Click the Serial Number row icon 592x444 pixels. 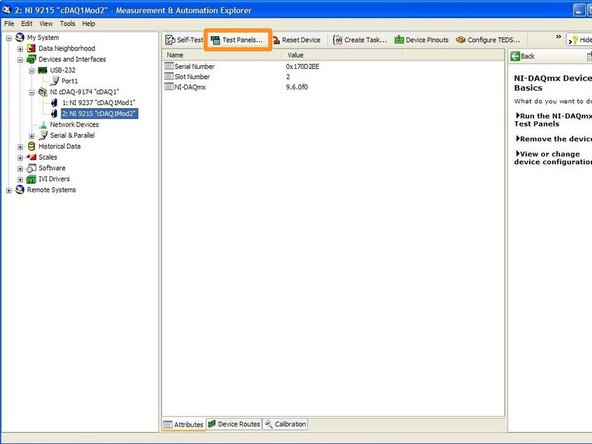point(169,66)
